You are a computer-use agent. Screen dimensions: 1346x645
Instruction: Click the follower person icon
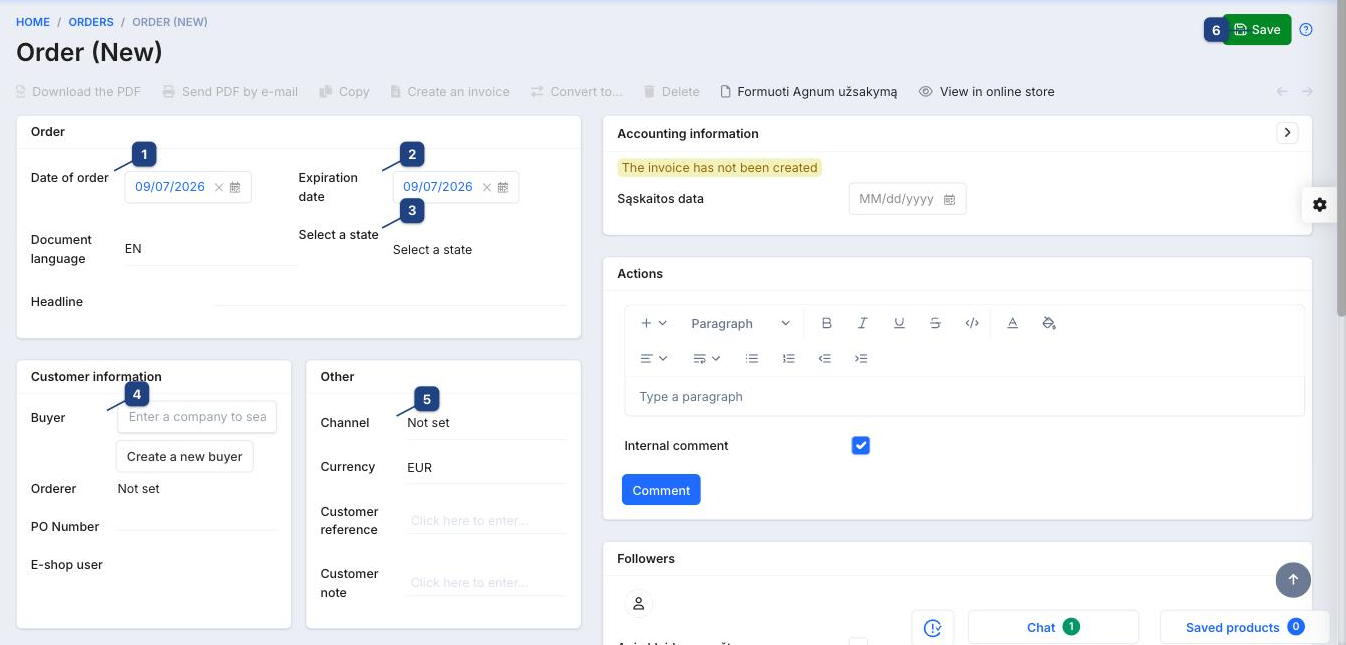pyautogui.click(x=639, y=604)
